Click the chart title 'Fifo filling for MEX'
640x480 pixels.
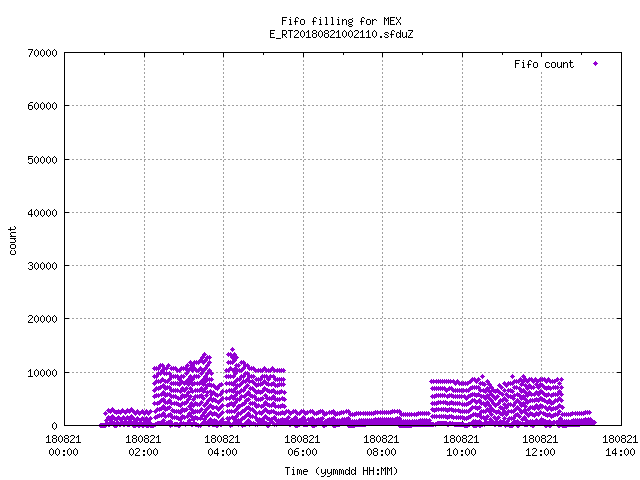(x=341, y=21)
